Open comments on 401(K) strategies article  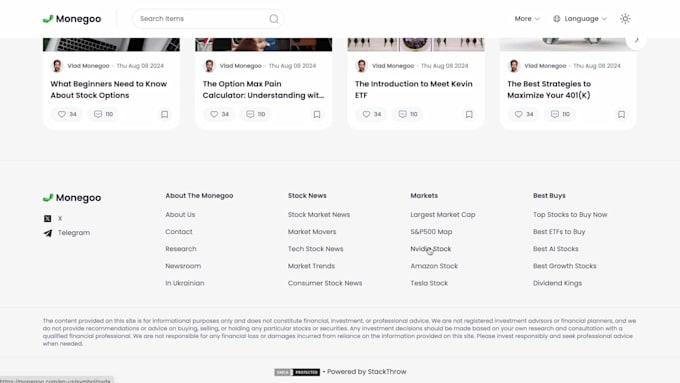tap(560, 114)
